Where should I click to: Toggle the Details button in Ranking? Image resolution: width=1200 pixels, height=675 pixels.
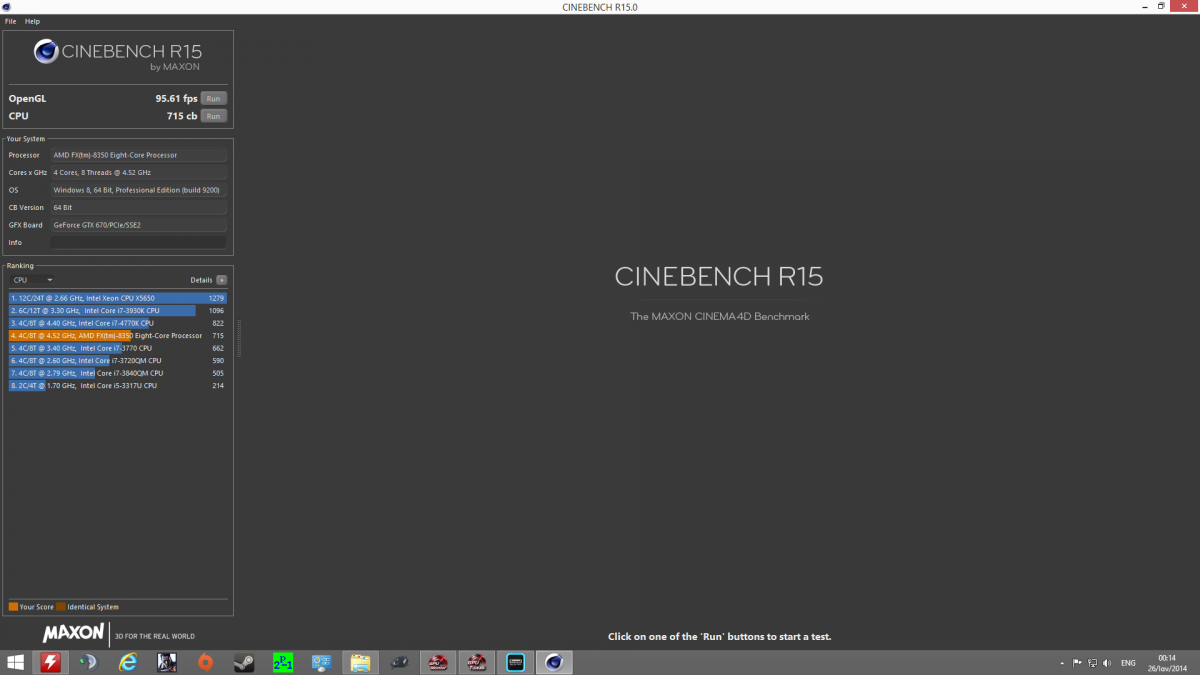pyautogui.click(x=221, y=280)
